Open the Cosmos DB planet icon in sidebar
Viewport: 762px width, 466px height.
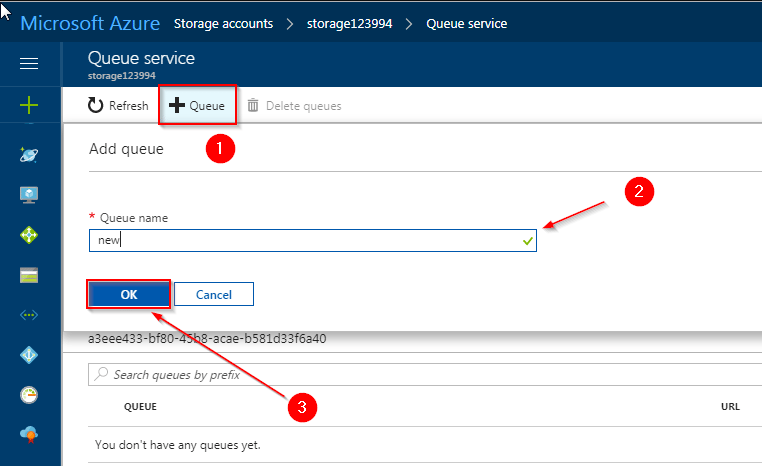(29, 155)
